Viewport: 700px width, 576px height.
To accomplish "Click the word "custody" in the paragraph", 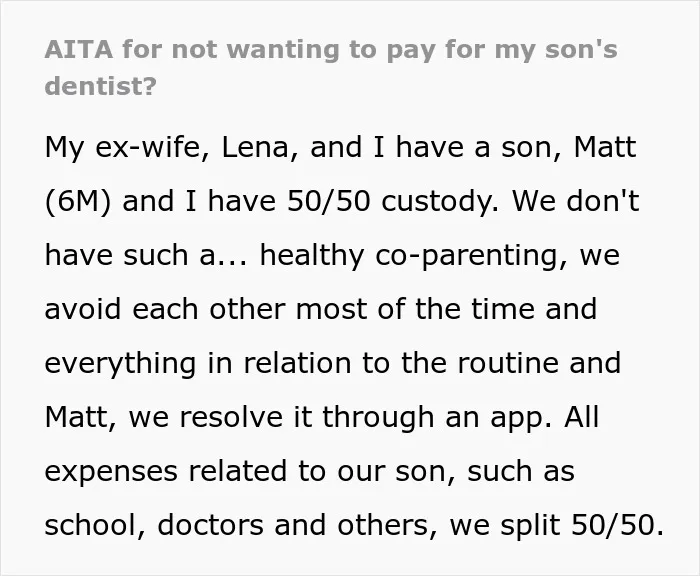I will click(439, 202).
